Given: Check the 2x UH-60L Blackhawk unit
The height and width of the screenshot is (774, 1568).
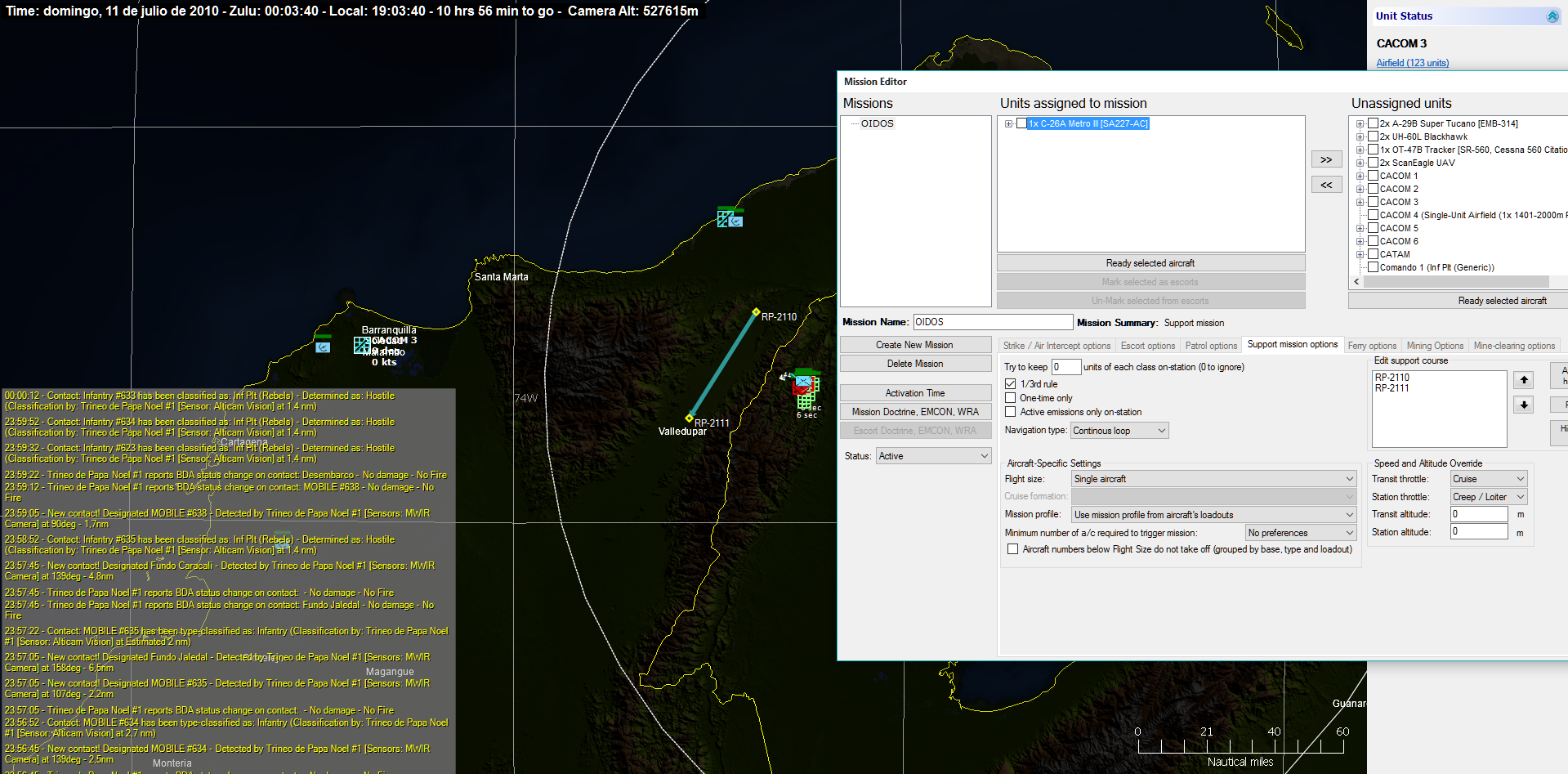Looking at the screenshot, I should (x=1374, y=136).
